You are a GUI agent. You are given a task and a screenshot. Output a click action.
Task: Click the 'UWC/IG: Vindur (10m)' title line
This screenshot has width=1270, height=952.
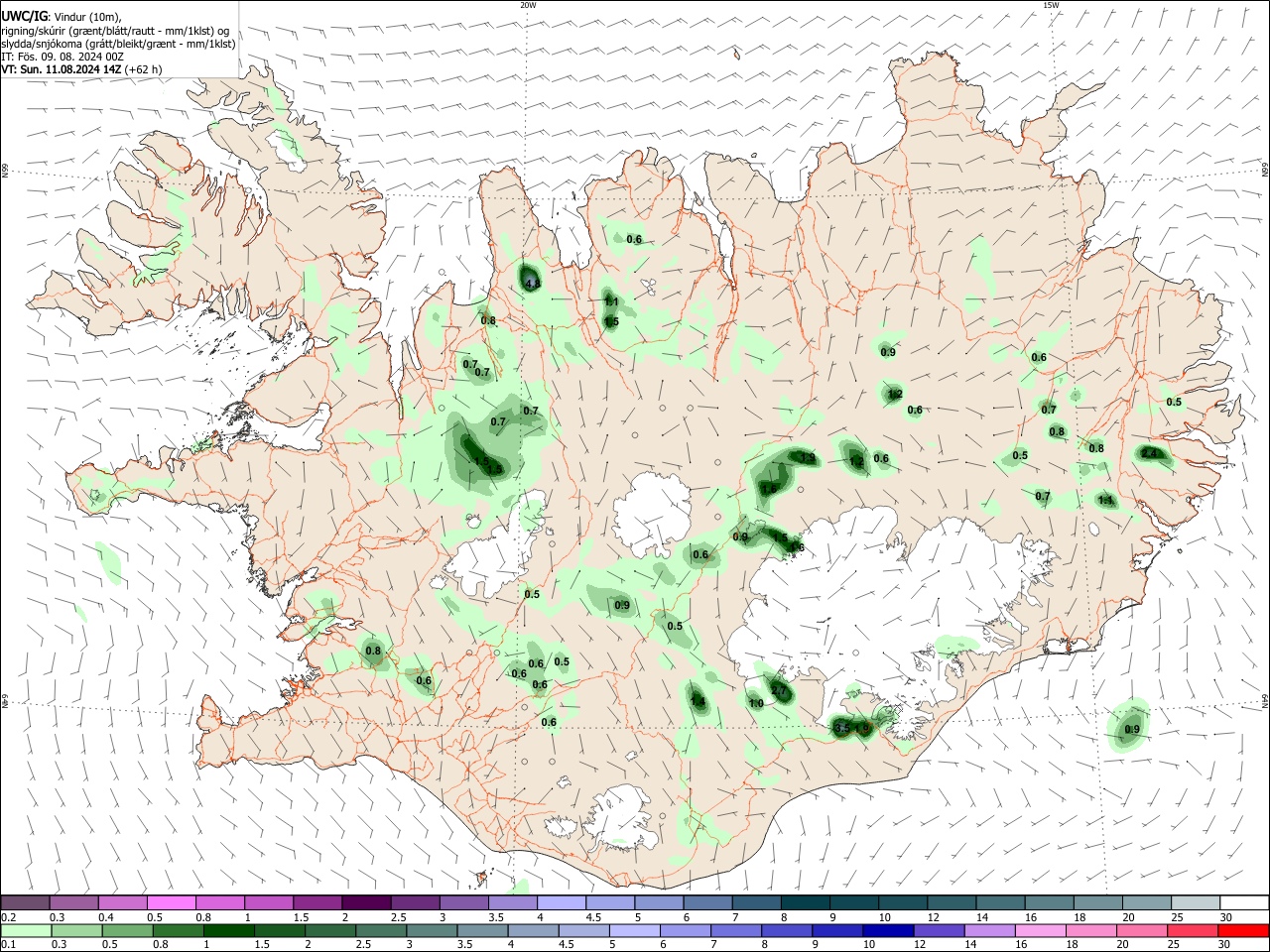pos(62,17)
